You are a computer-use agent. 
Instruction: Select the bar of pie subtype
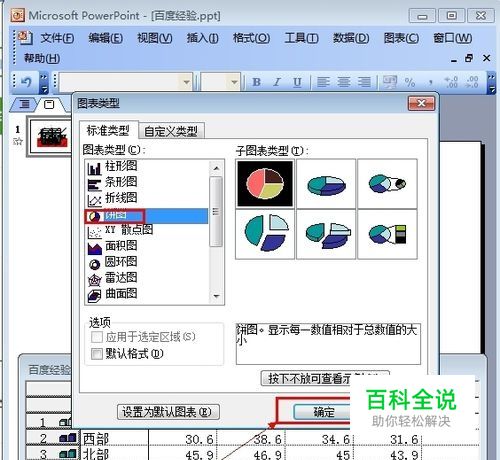[x=387, y=234]
